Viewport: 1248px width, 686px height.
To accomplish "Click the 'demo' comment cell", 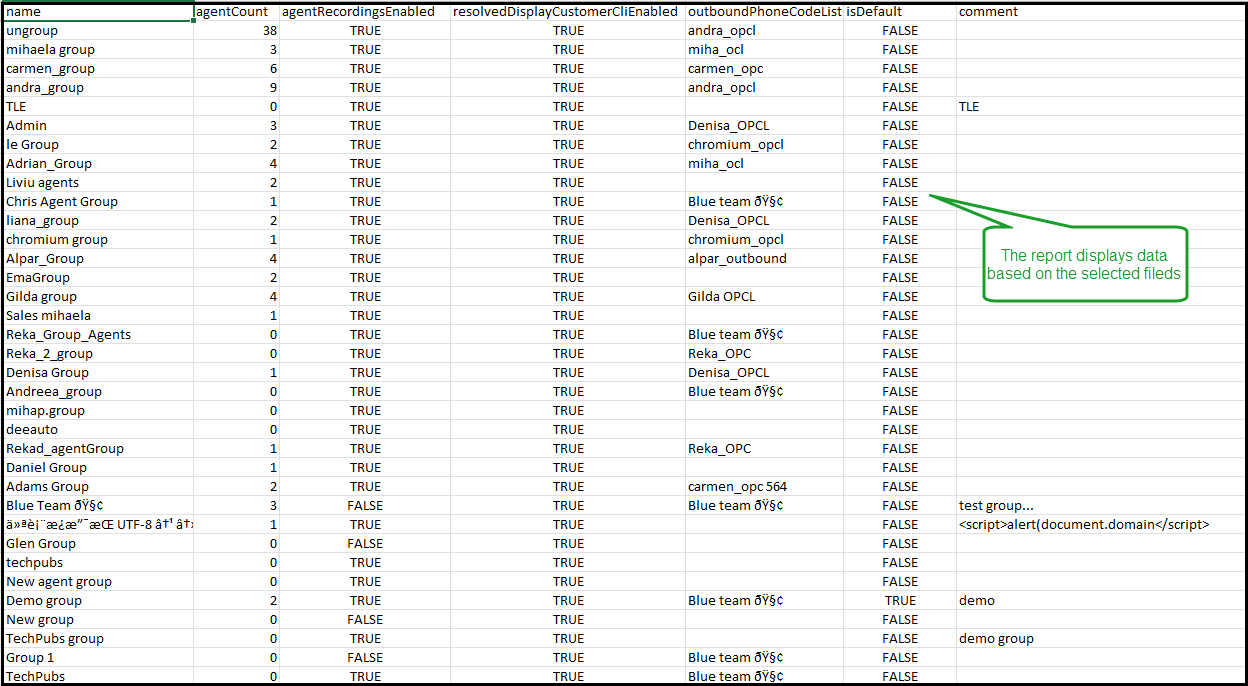I will pos(1100,601).
